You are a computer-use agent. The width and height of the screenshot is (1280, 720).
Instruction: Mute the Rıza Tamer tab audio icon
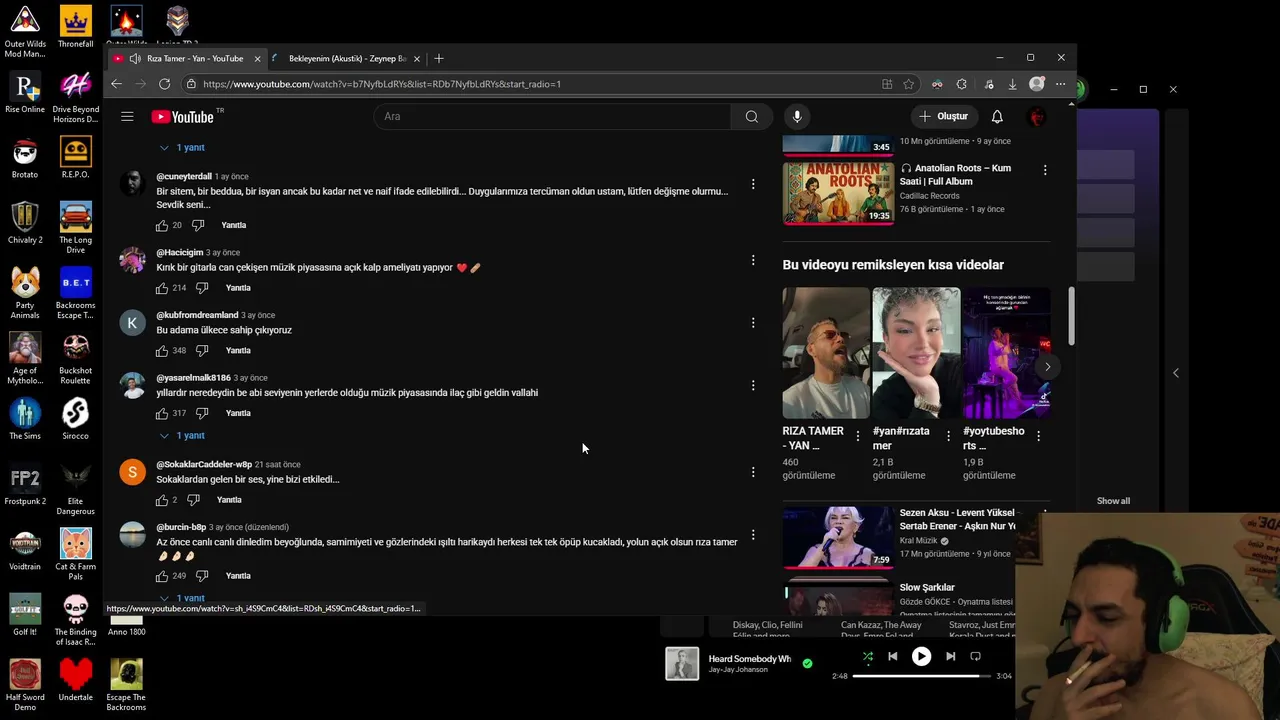pos(134,58)
